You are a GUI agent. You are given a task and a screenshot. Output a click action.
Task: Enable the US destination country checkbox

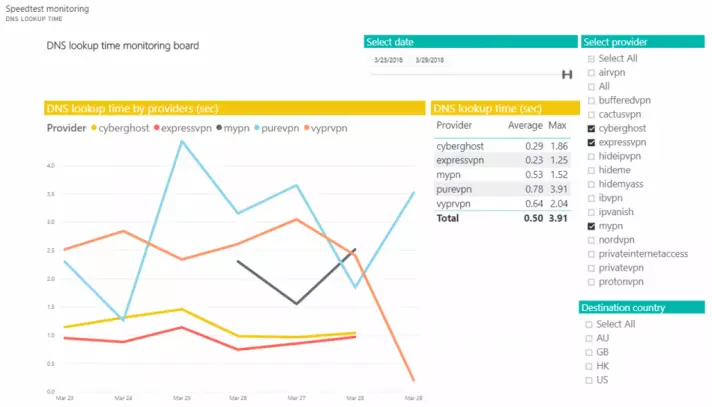tap(591, 380)
